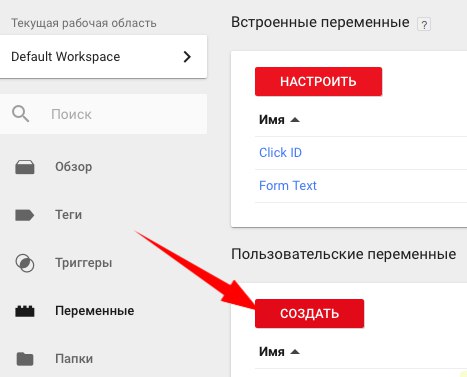
Task: Sort user variables by Имя arrow
Action: point(295,352)
